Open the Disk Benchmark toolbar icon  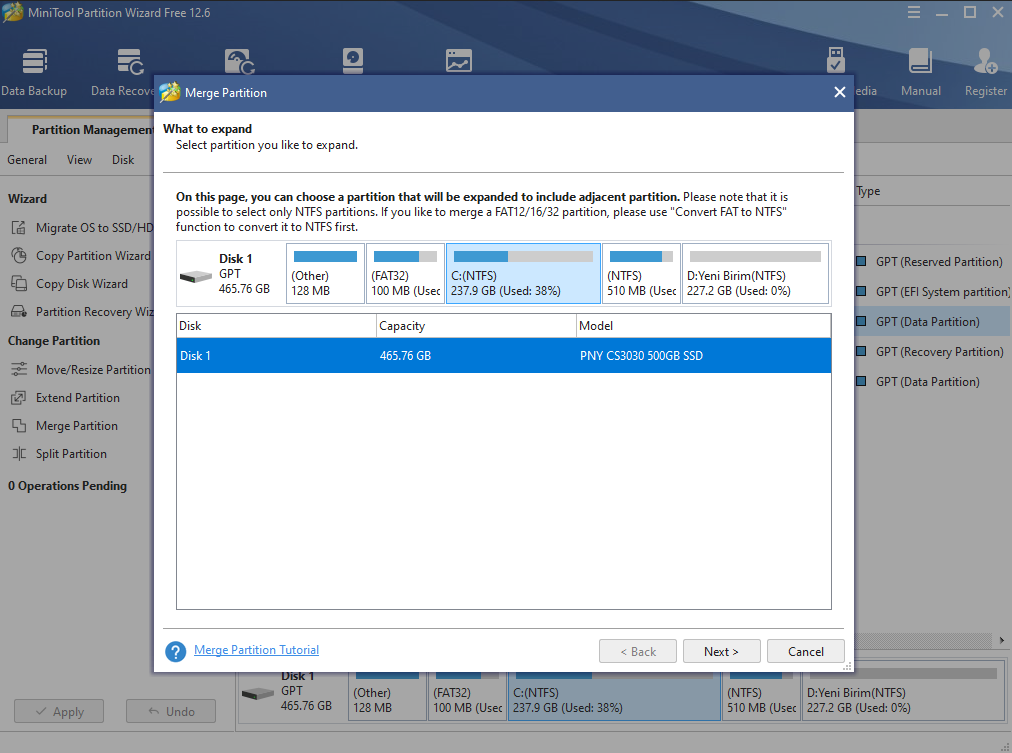[352, 61]
